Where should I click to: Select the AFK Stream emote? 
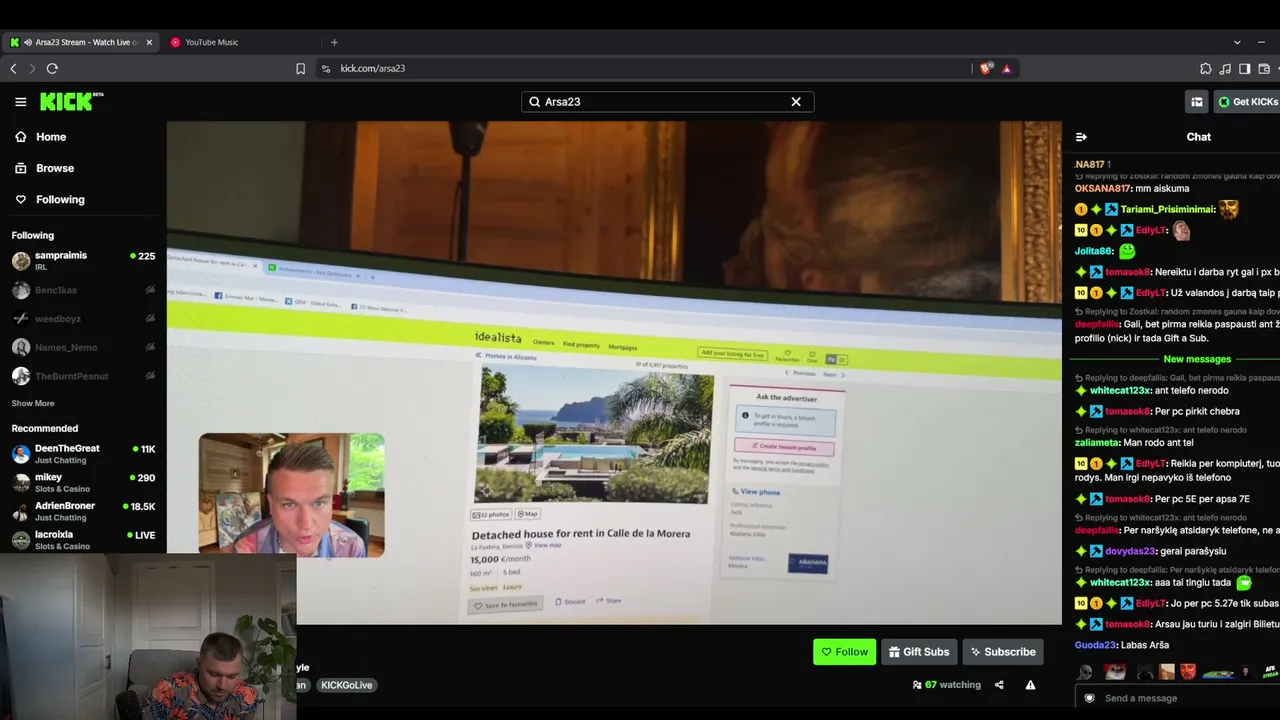pyautogui.click(x=1271, y=673)
